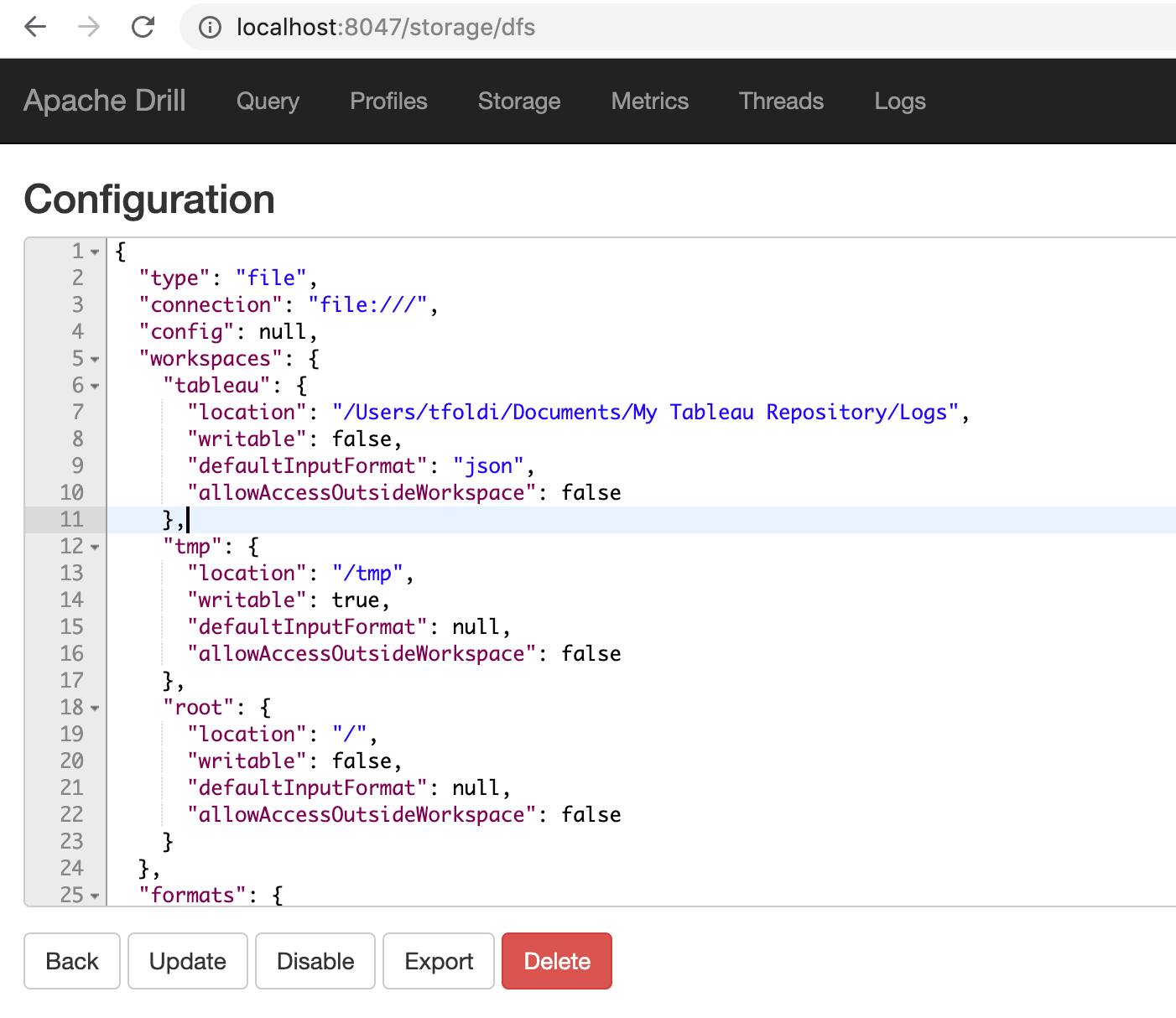Collapse the "root" block at line 18

(95, 708)
